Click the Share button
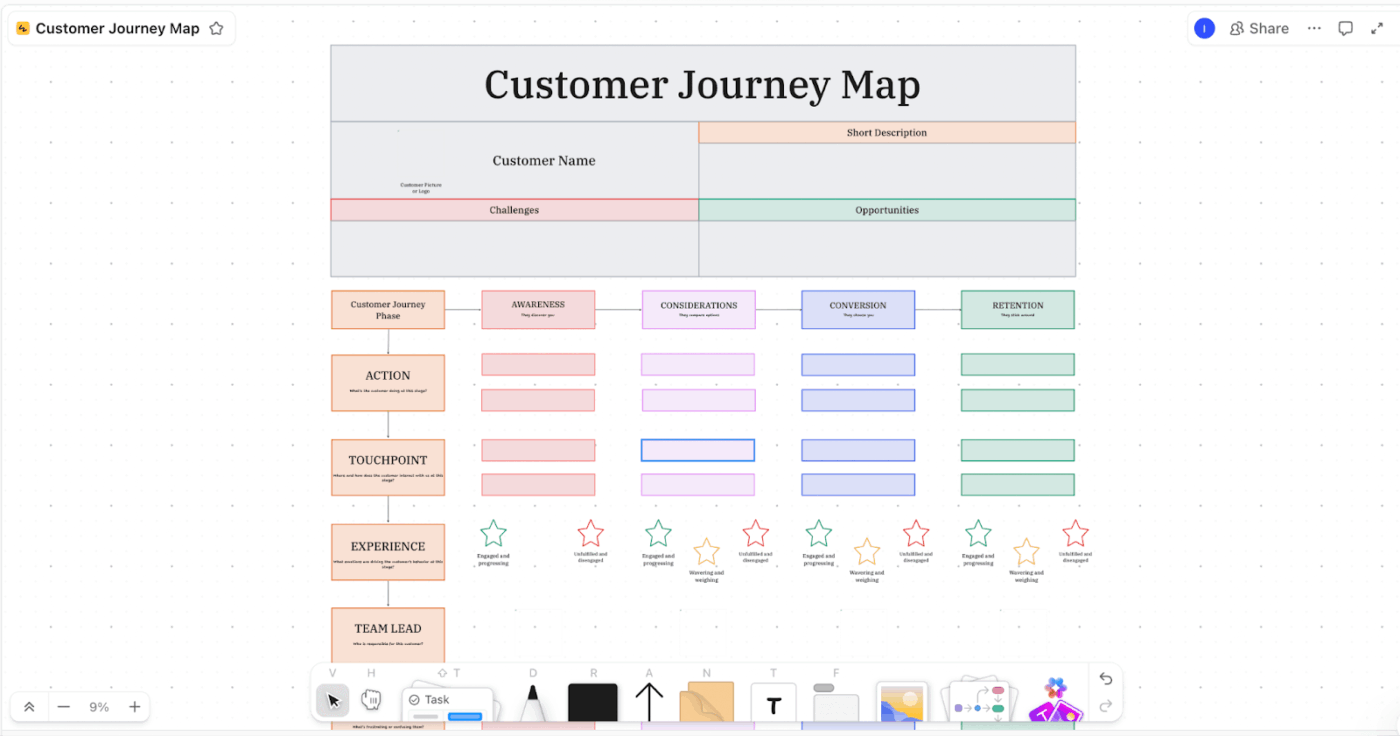 [x=1259, y=28]
